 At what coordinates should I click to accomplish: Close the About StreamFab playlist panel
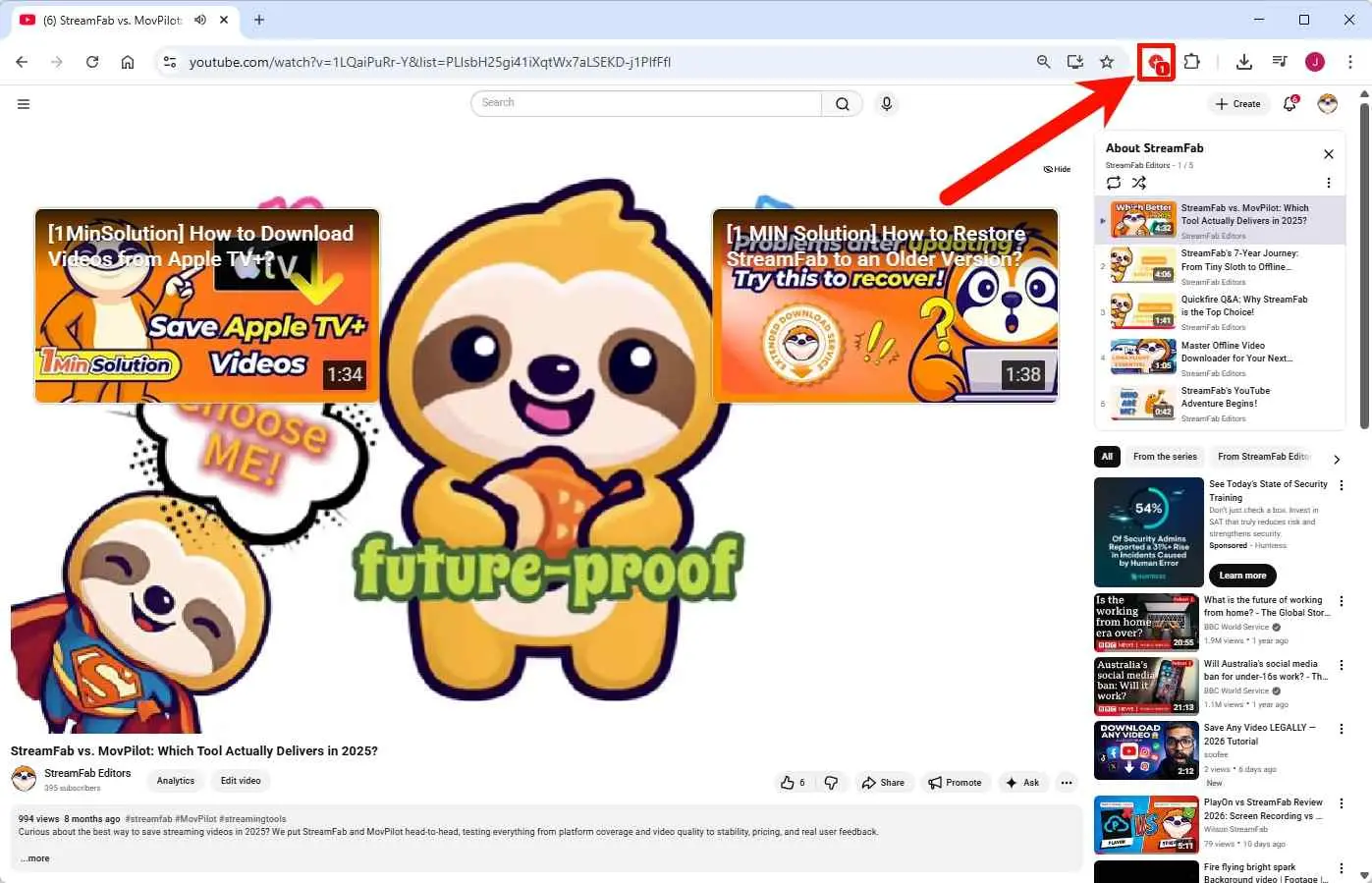(x=1329, y=154)
